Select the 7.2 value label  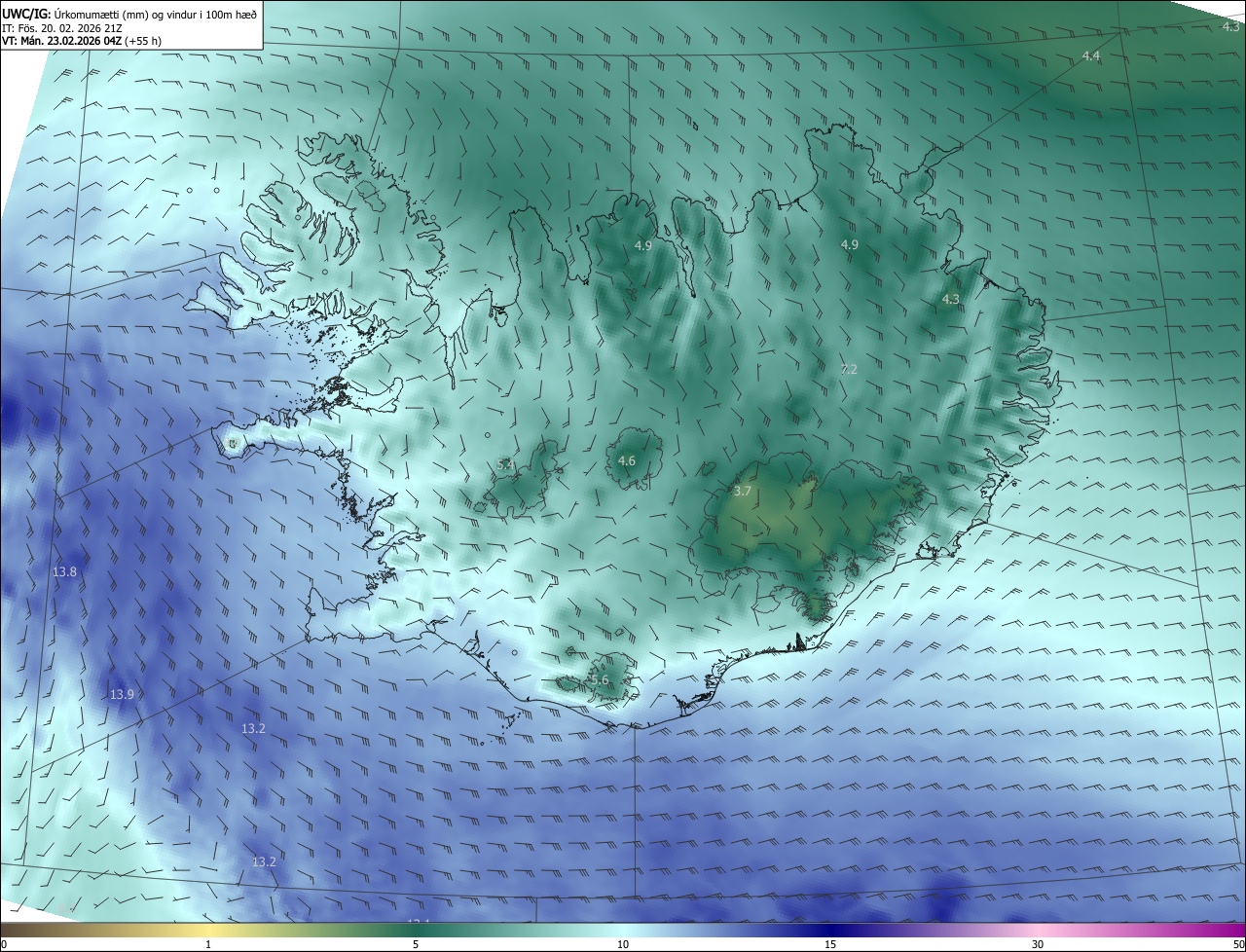point(849,370)
